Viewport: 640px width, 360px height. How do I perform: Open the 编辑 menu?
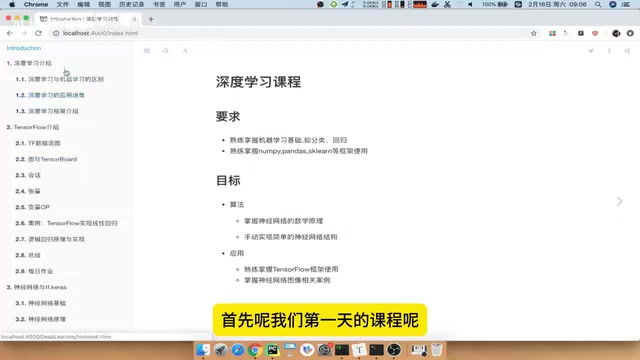(84, 4)
